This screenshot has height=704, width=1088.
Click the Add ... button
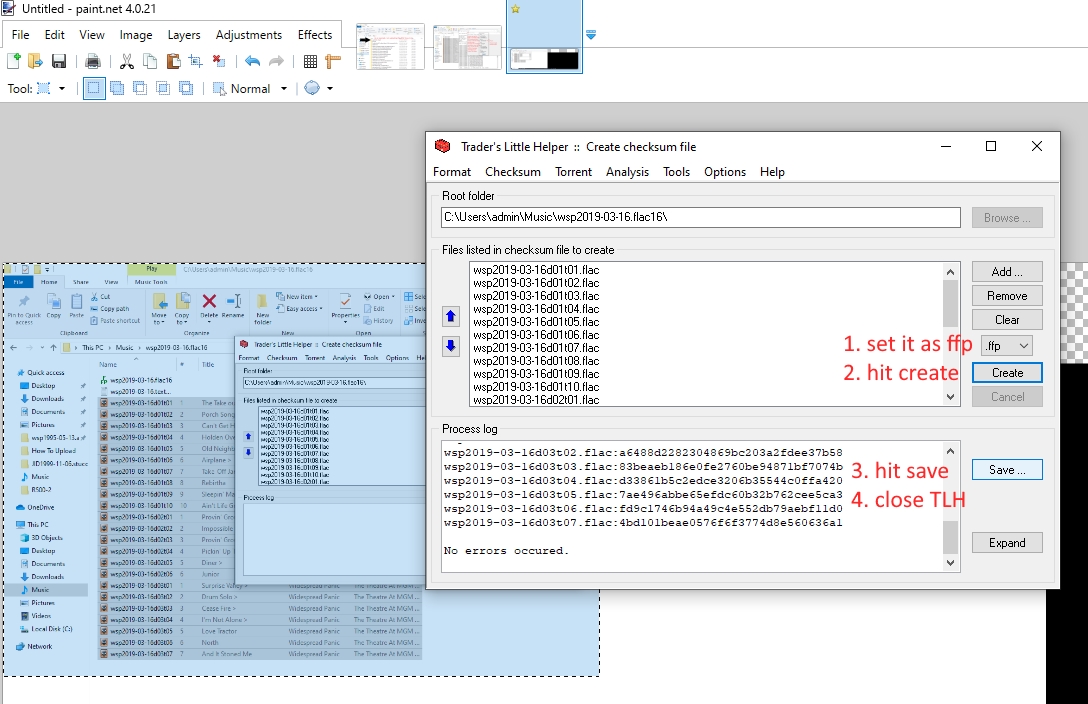click(1007, 272)
